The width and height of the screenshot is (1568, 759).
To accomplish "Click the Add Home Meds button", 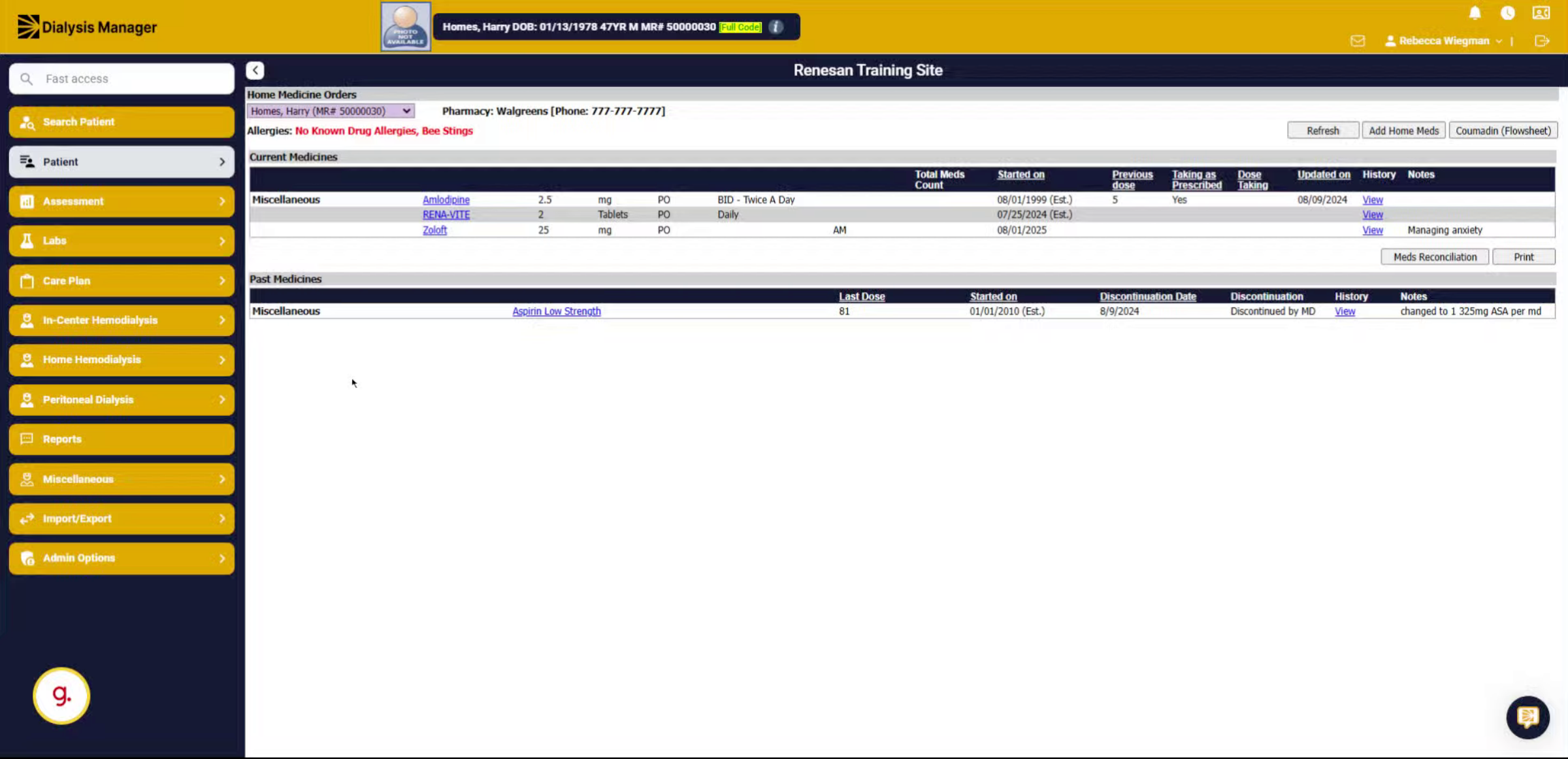I will point(1403,131).
